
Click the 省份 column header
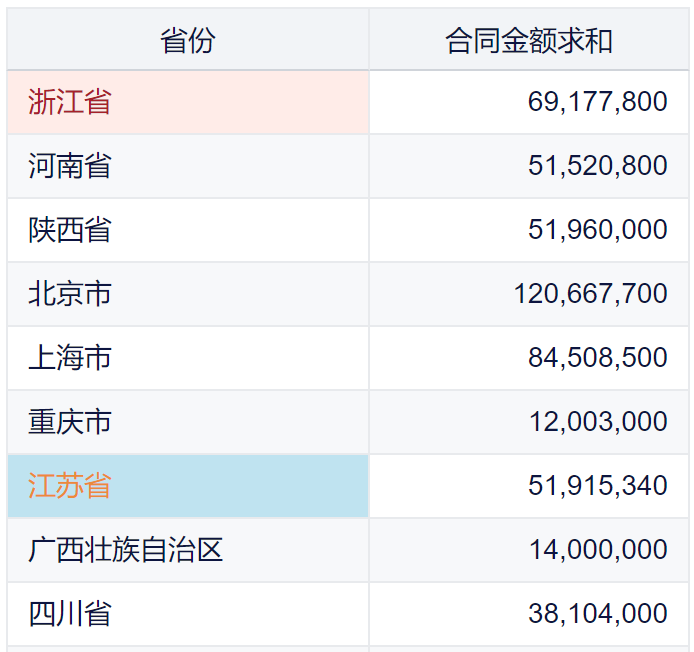click(188, 41)
